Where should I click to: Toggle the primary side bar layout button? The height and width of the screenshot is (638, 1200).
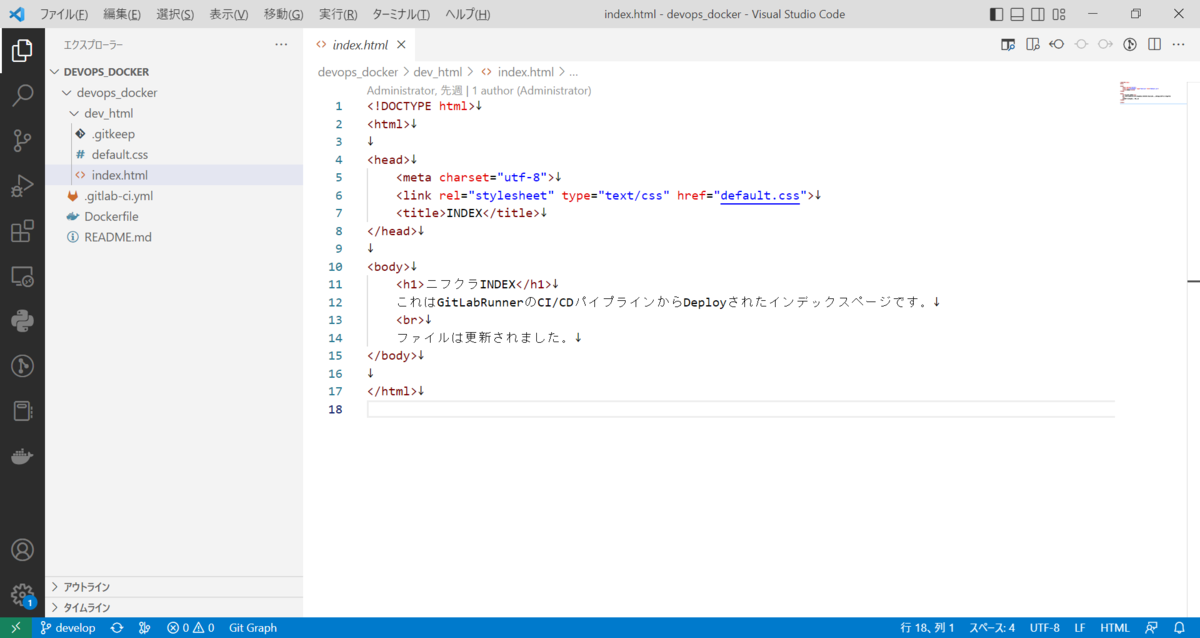(996, 14)
